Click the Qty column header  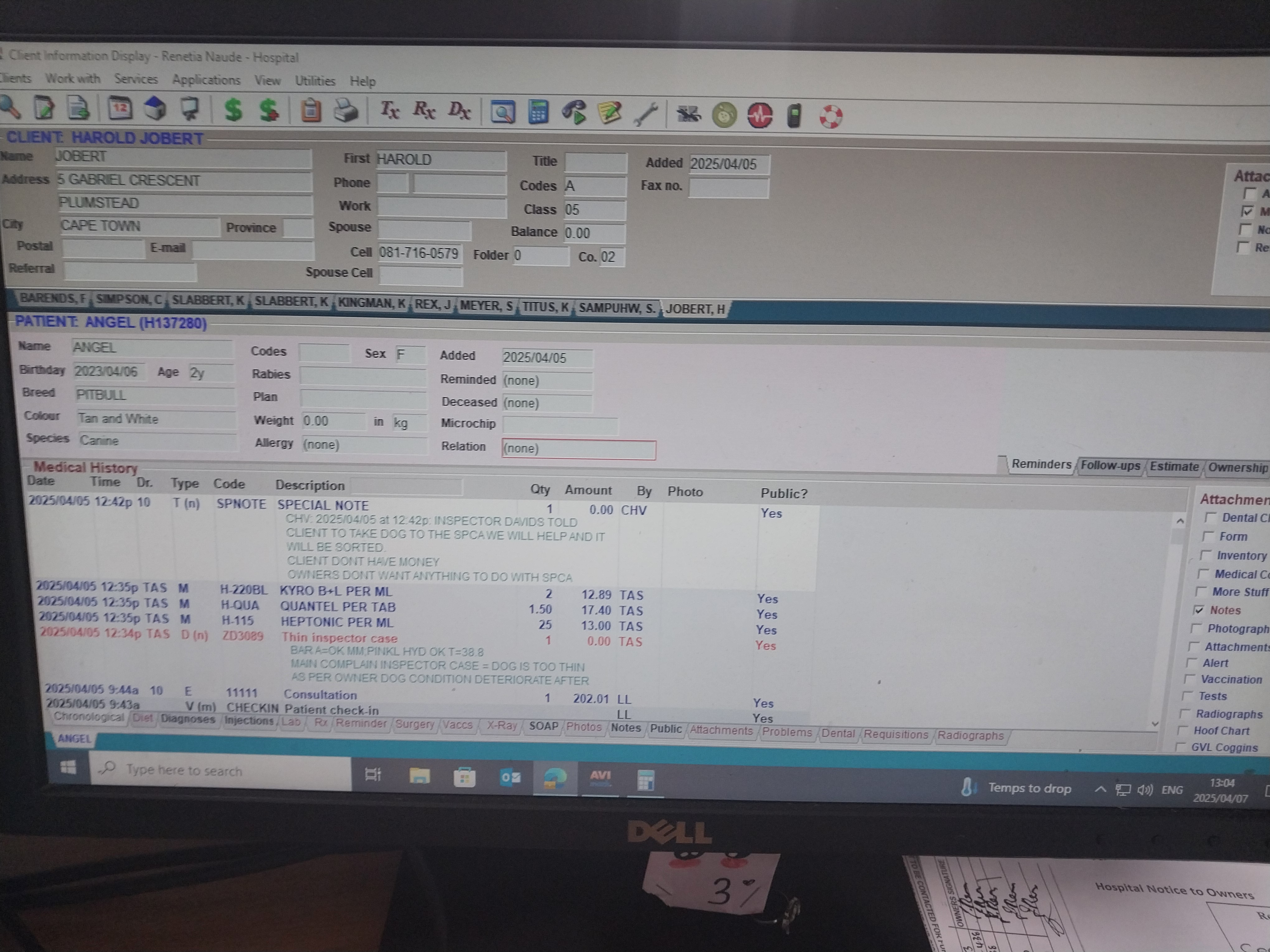point(540,489)
